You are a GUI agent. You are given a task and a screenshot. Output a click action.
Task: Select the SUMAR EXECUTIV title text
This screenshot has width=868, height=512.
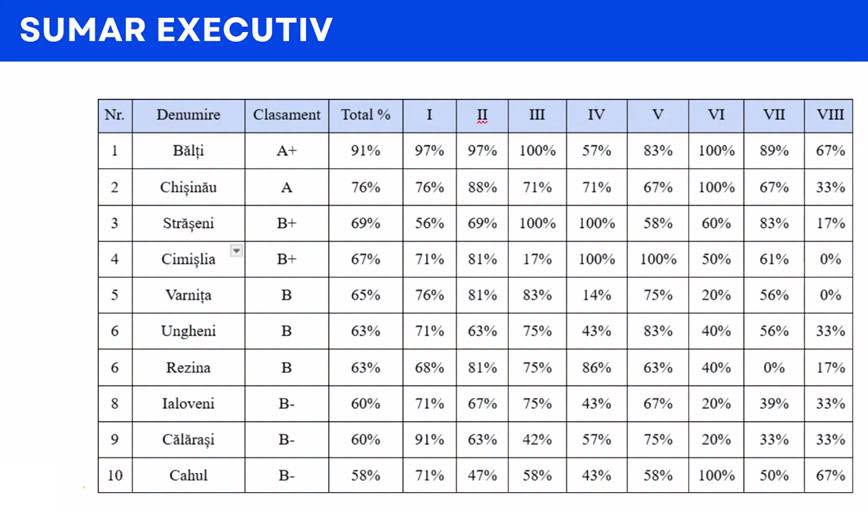176,29
